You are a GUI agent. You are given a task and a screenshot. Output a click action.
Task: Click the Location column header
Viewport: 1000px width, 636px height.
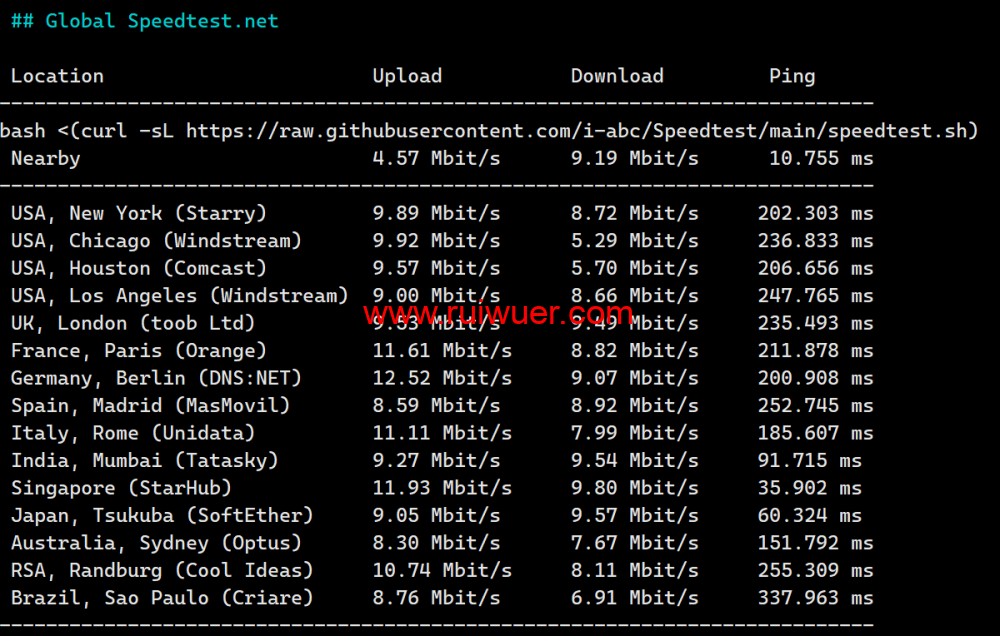(57, 76)
